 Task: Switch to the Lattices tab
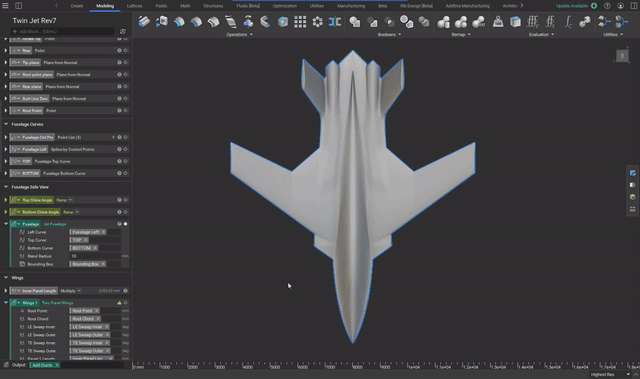point(134,6)
